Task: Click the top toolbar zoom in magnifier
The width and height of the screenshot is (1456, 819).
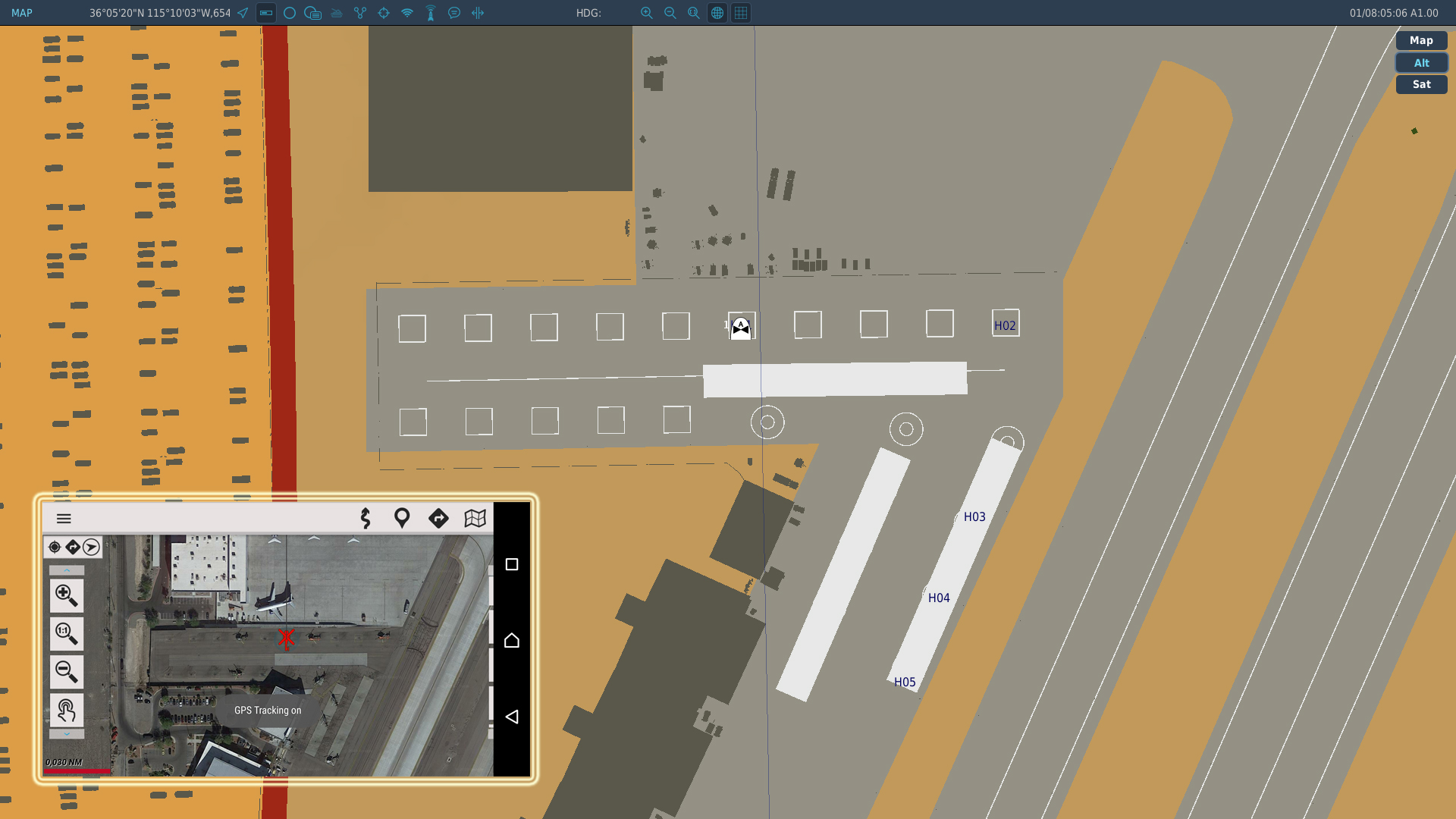Action: [x=647, y=13]
